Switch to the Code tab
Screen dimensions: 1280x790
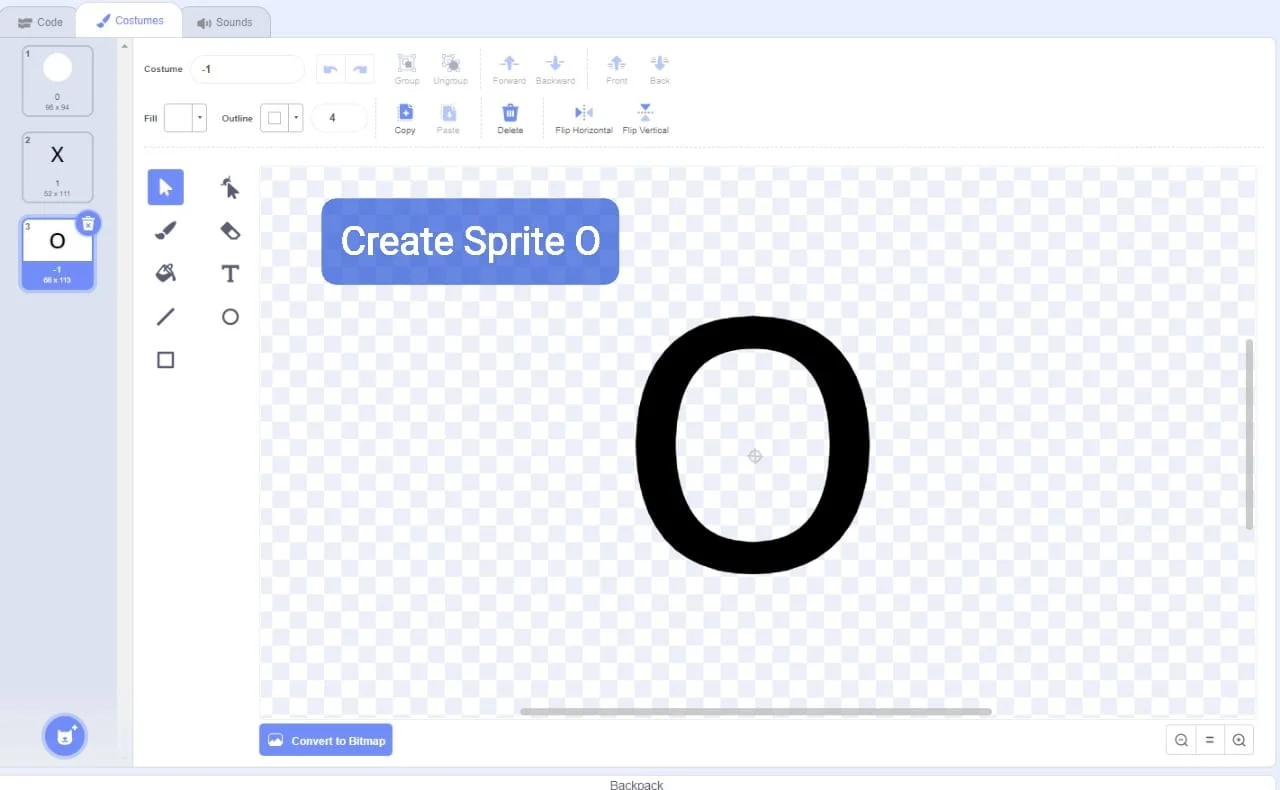point(40,22)
